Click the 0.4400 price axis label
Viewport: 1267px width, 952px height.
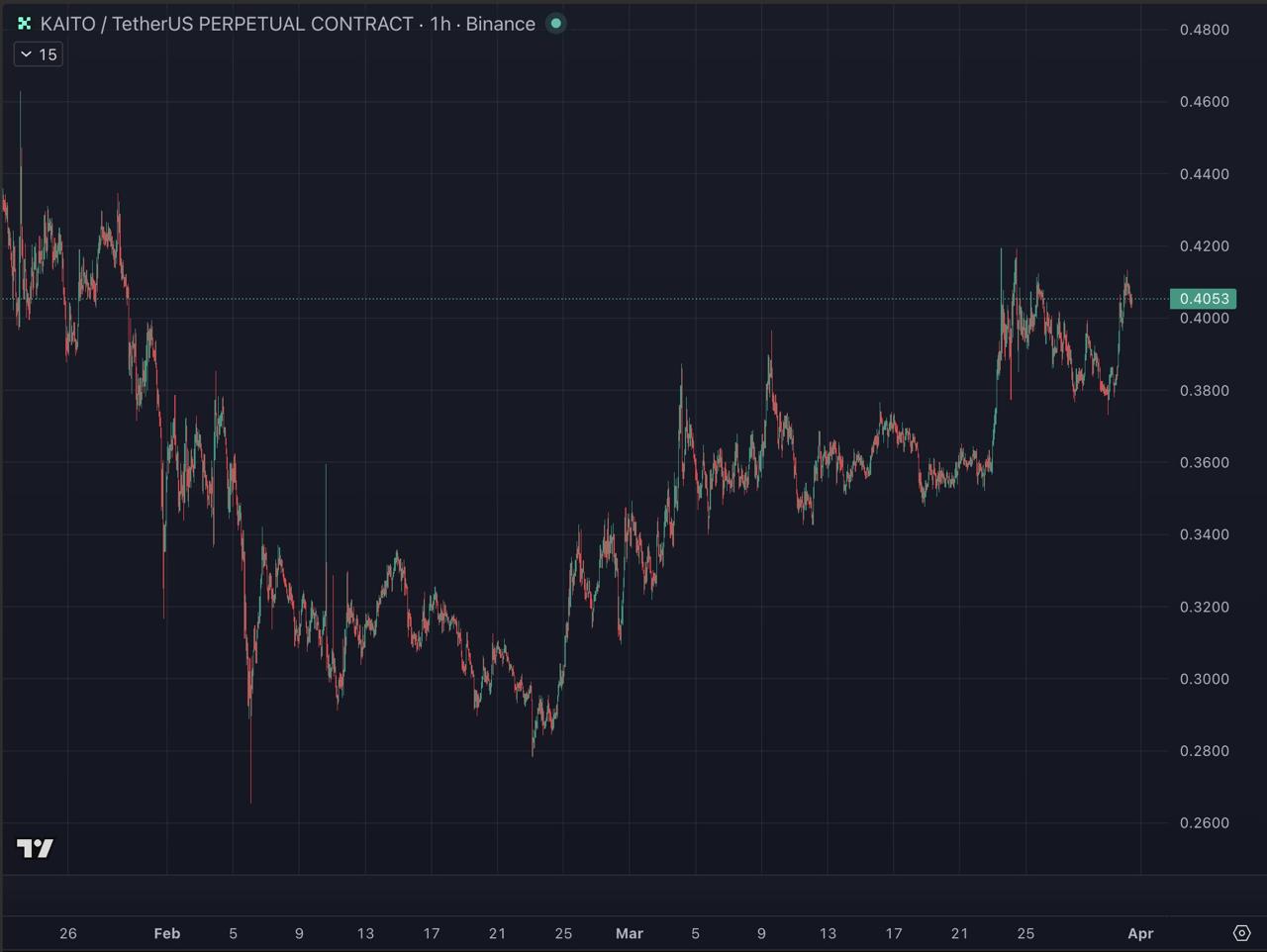click(1205, 174)
